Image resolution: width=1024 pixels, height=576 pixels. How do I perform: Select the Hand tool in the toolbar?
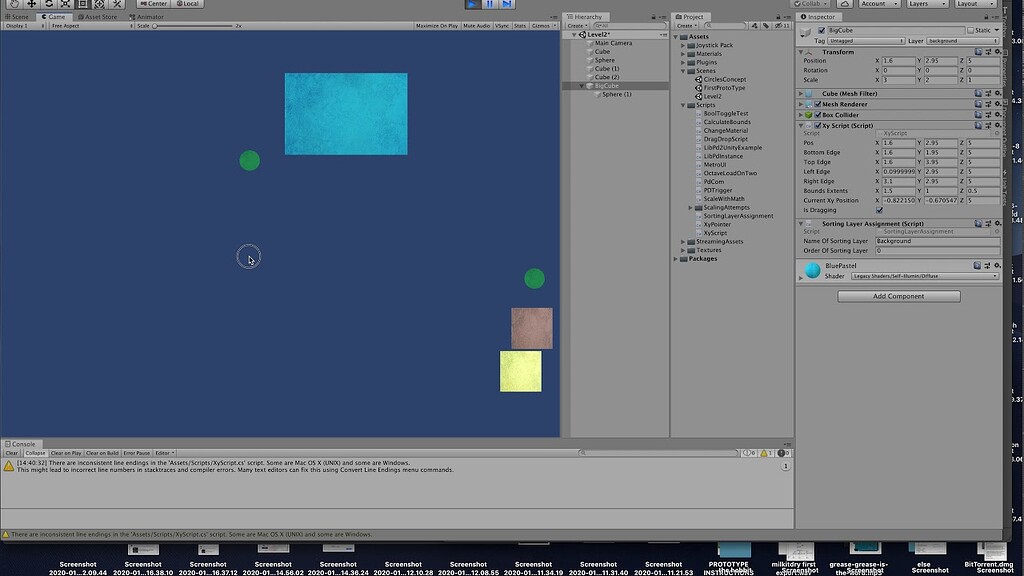[x=14, y=4]
